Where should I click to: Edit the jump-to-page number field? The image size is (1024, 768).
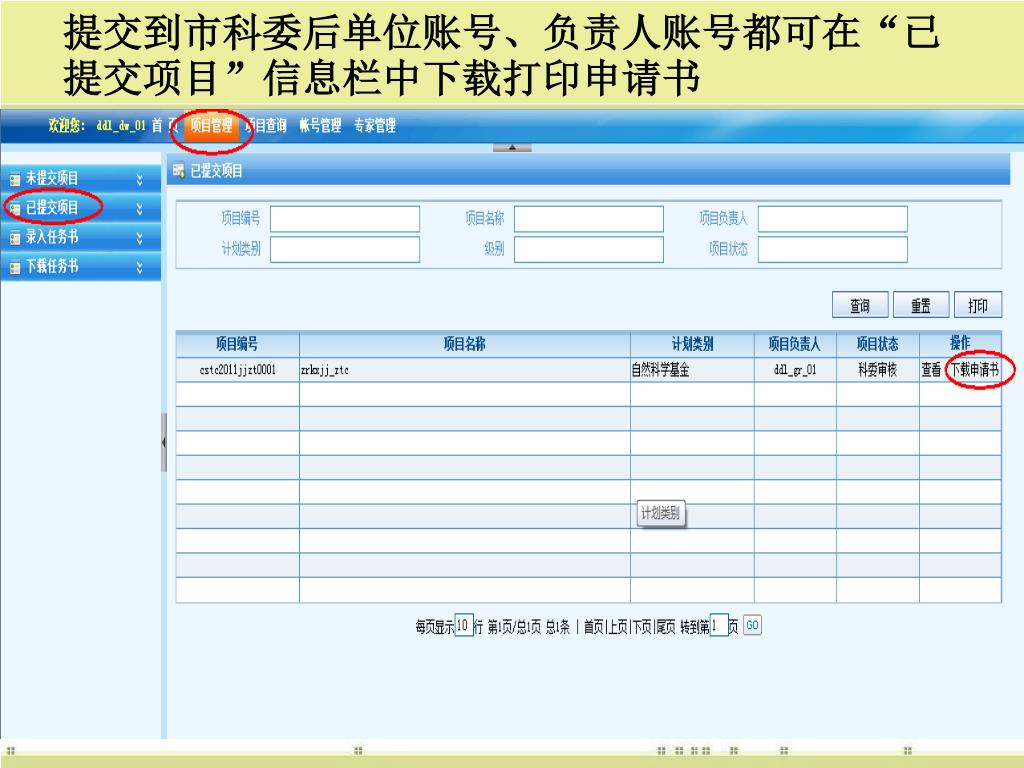coord(718,626)
